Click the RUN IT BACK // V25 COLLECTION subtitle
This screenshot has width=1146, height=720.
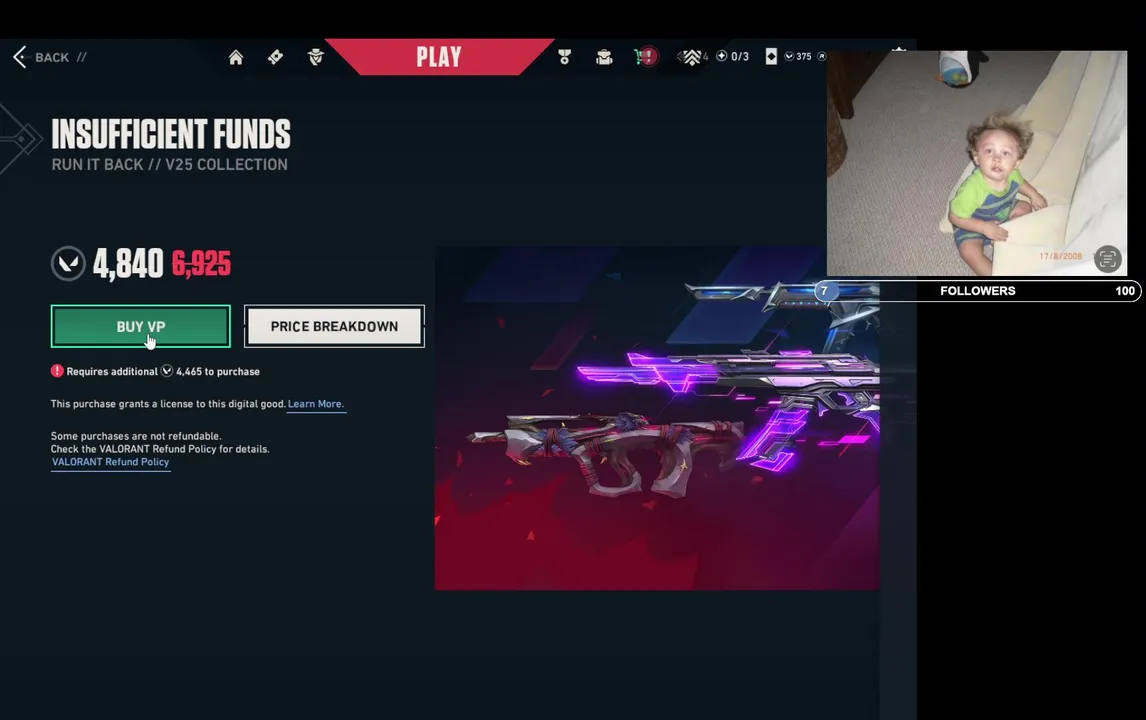tap(170, 164)
